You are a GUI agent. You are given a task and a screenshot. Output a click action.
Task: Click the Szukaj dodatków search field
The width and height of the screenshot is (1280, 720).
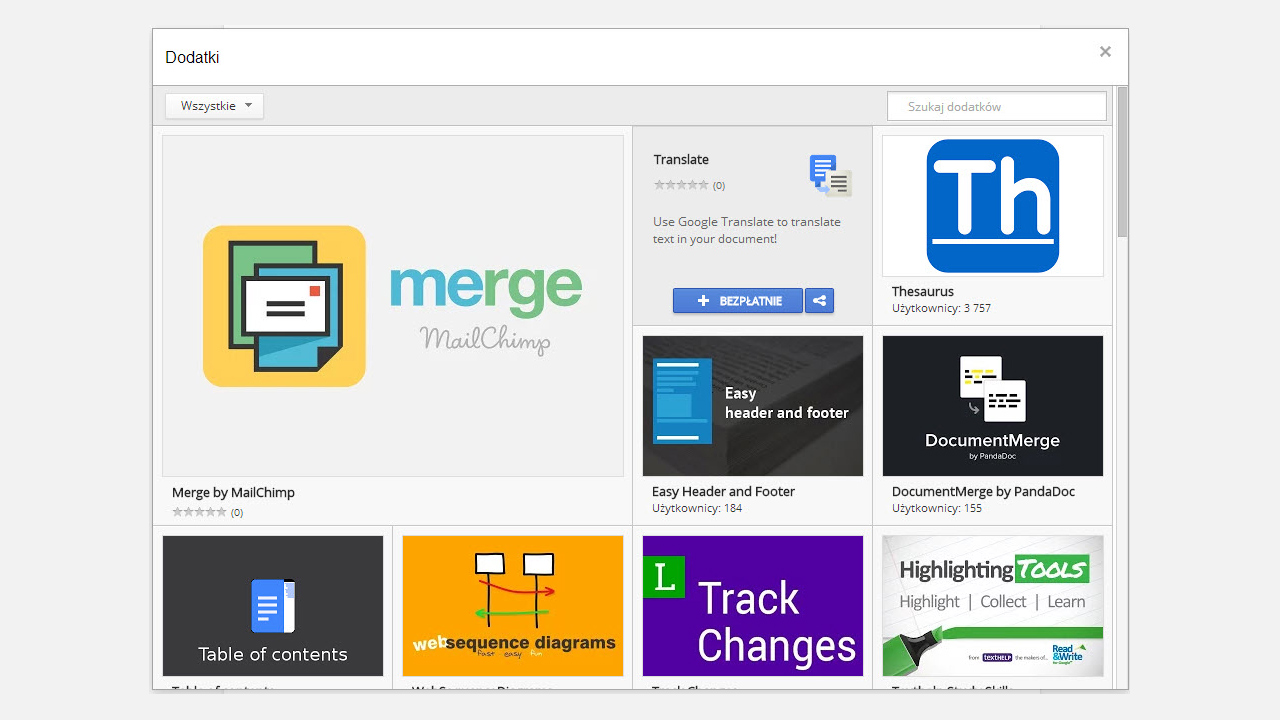996,106
